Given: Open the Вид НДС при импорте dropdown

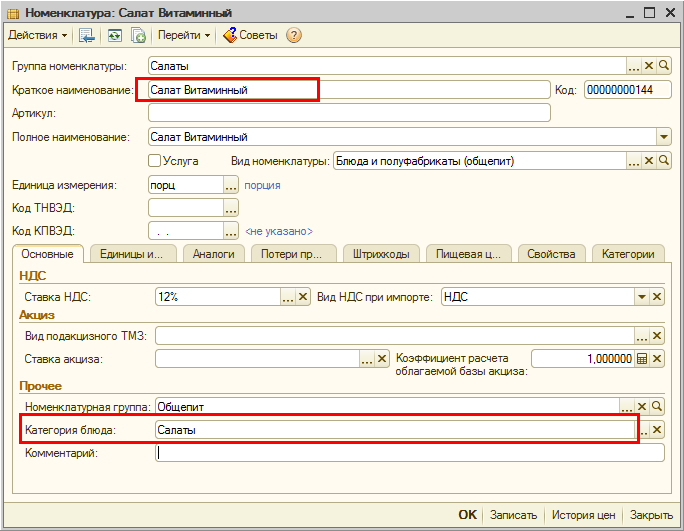Looking at the screenshot, I should click(641, 297).
